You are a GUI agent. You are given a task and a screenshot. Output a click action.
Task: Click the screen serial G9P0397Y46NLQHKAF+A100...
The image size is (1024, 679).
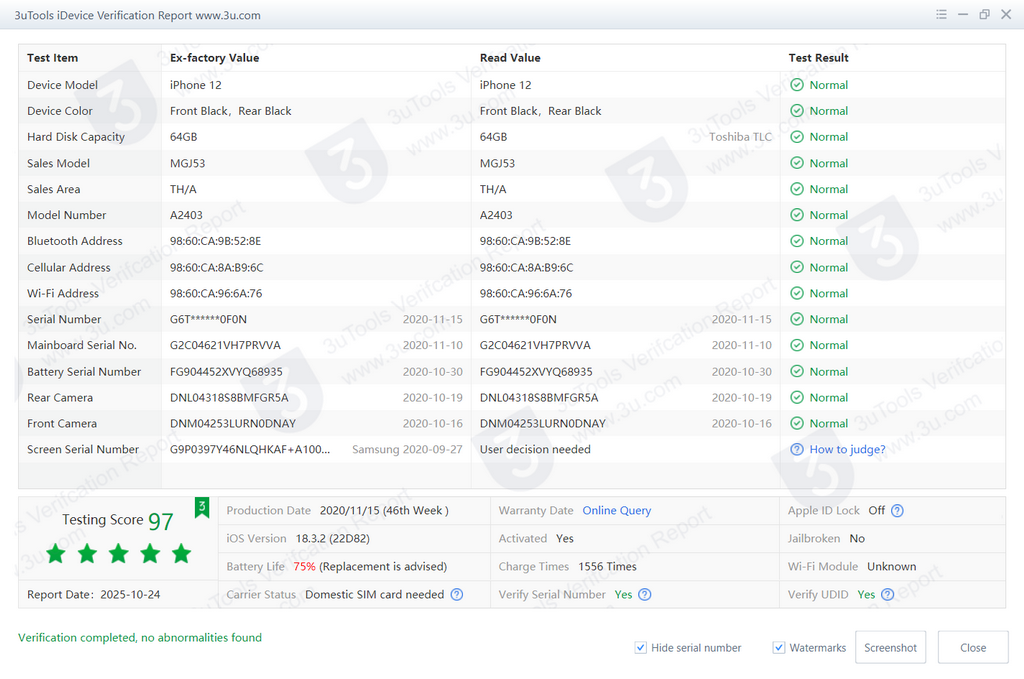pos(250,449)
